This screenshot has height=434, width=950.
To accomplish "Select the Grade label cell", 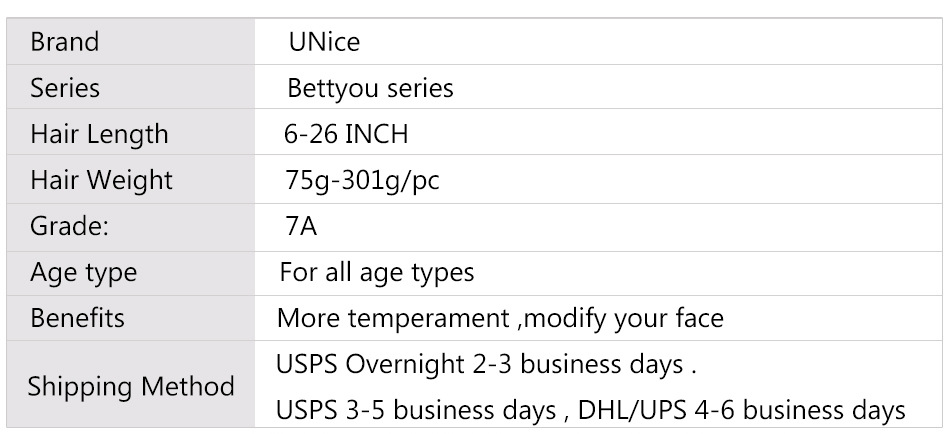I will pos(69,226).
